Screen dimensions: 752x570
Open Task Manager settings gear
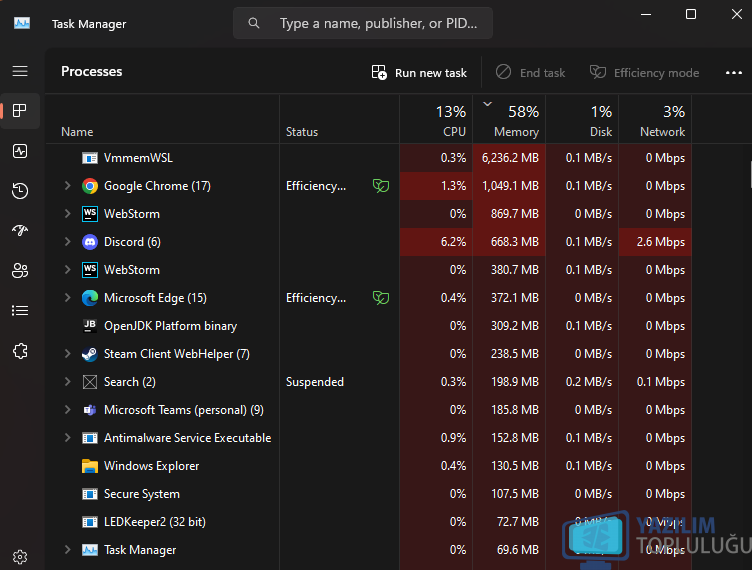(x=20, y=557)
